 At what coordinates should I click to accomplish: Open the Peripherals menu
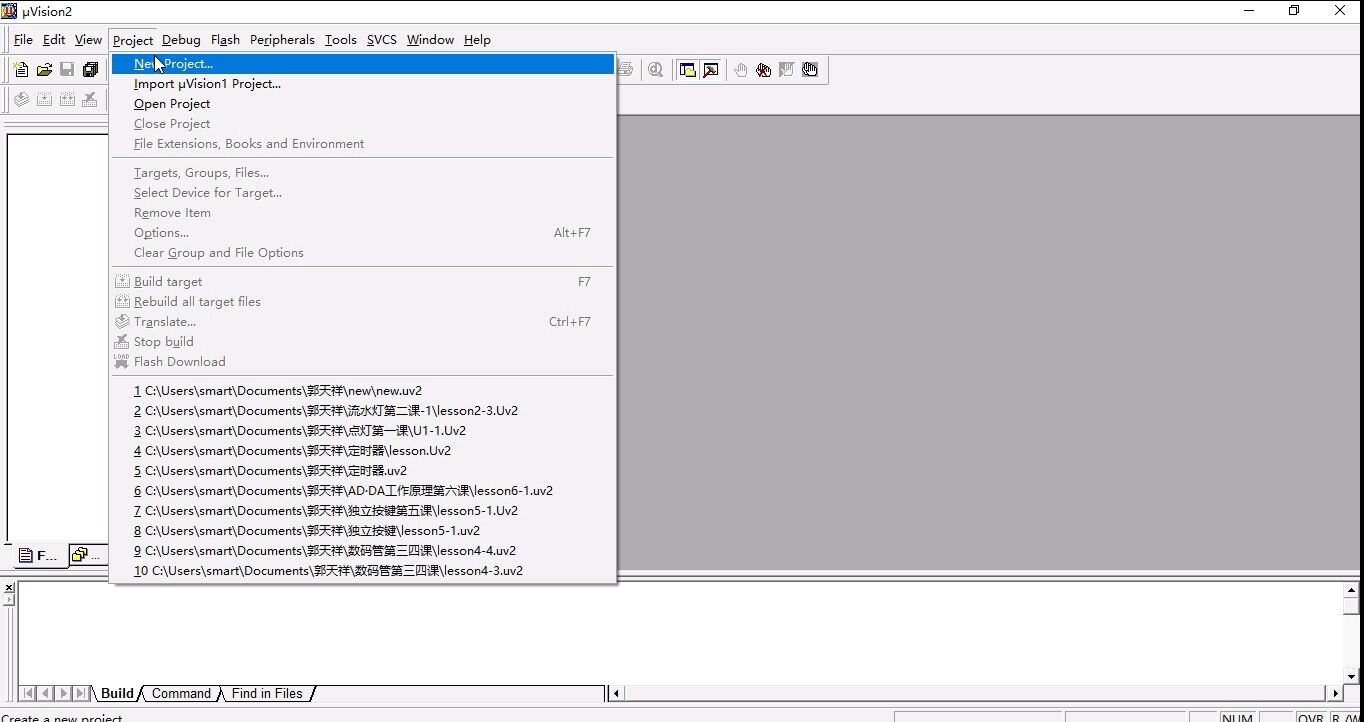[282, 40]
